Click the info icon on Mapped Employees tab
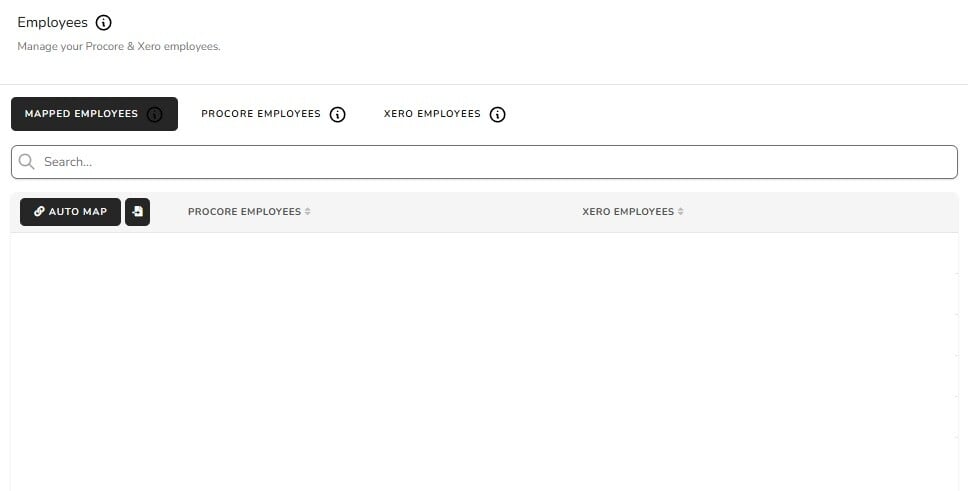The width and height of the screenshot is (968, 491). pyautogui.click(x=154, y=114)
